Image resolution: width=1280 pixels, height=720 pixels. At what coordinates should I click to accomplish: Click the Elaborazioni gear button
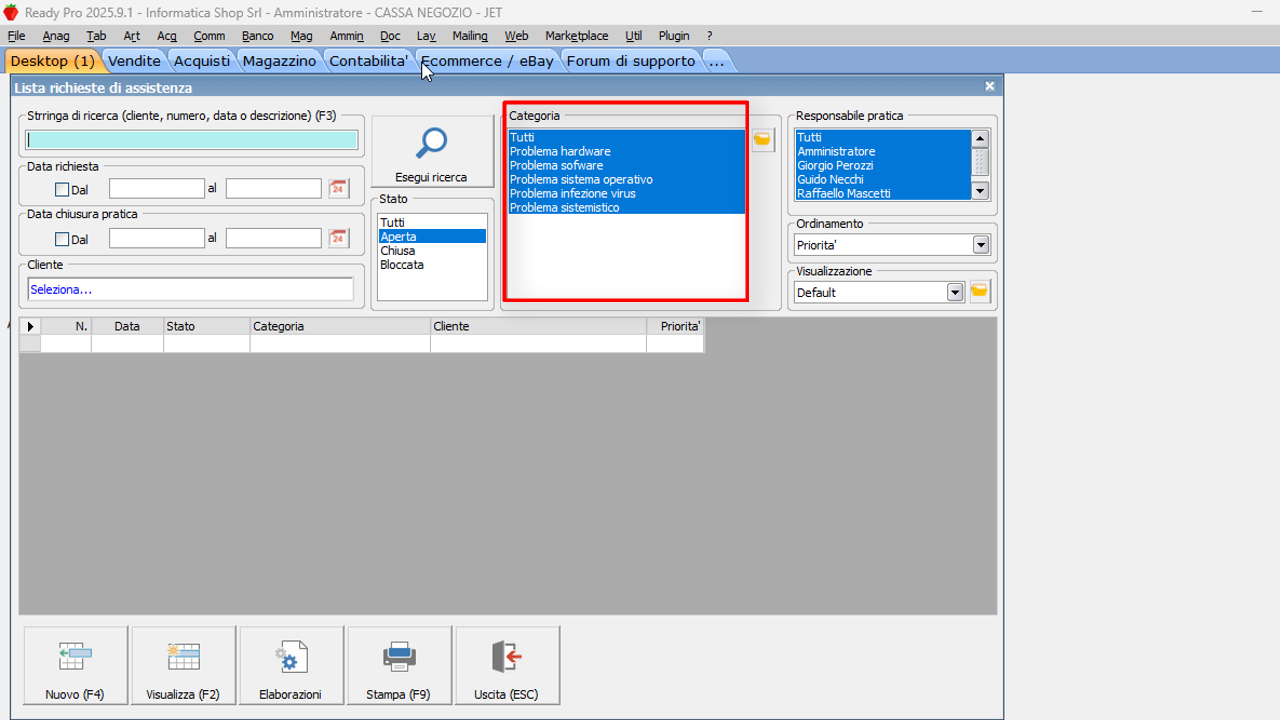tap(291, 666)
